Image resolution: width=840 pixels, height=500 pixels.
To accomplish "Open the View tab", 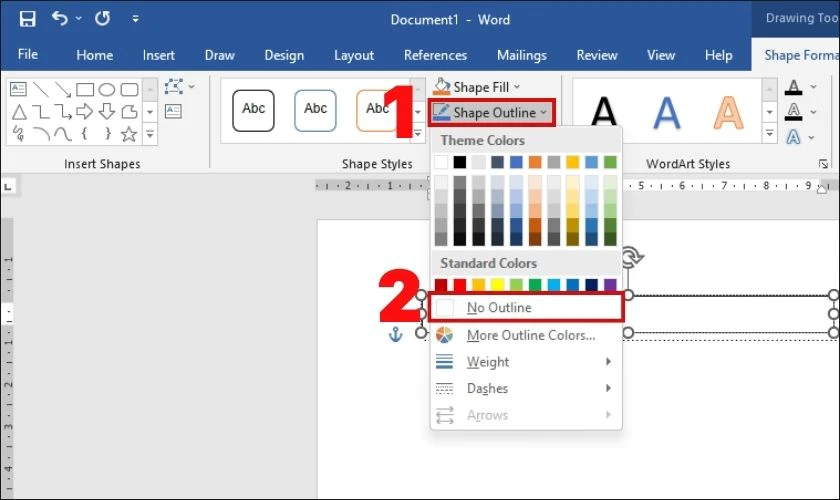I will pos(661,55).
